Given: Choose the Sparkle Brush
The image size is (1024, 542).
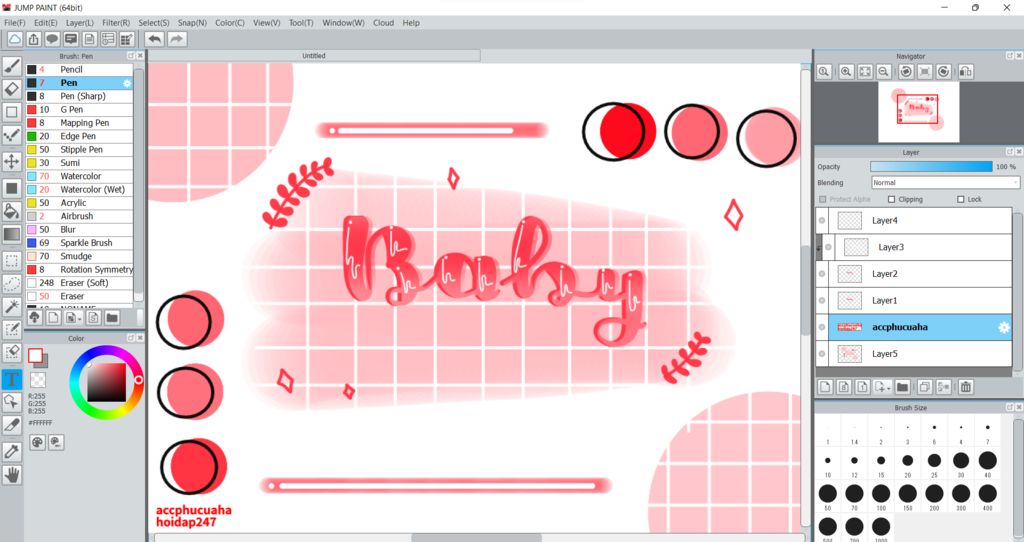Looking at the screenshot, I should 79,243.
